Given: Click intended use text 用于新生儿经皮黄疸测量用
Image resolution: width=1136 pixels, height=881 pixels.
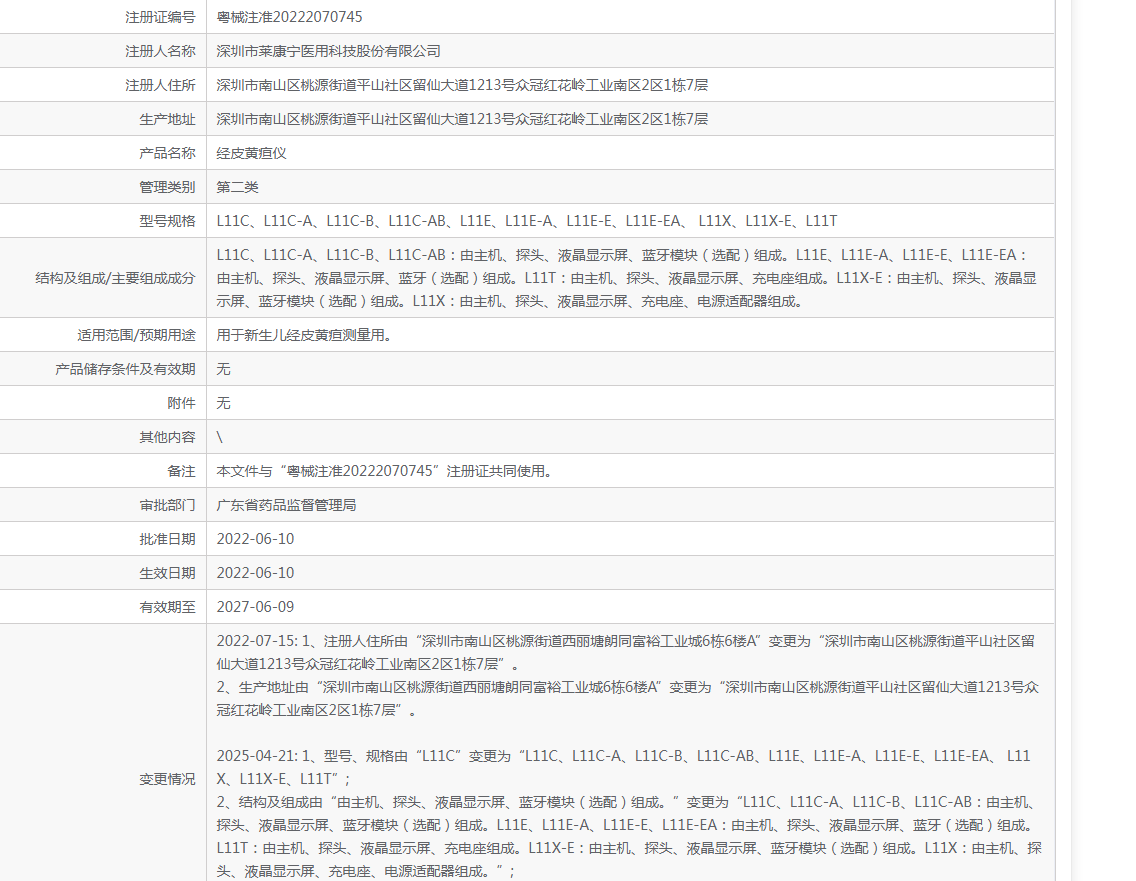Looking at the screenshot, I should (x=304, y=335).
